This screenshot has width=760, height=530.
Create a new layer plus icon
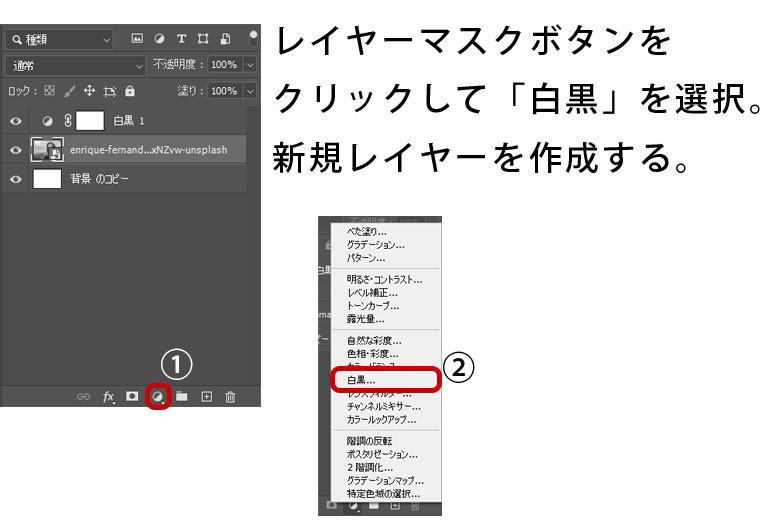[x=206, y=397]
